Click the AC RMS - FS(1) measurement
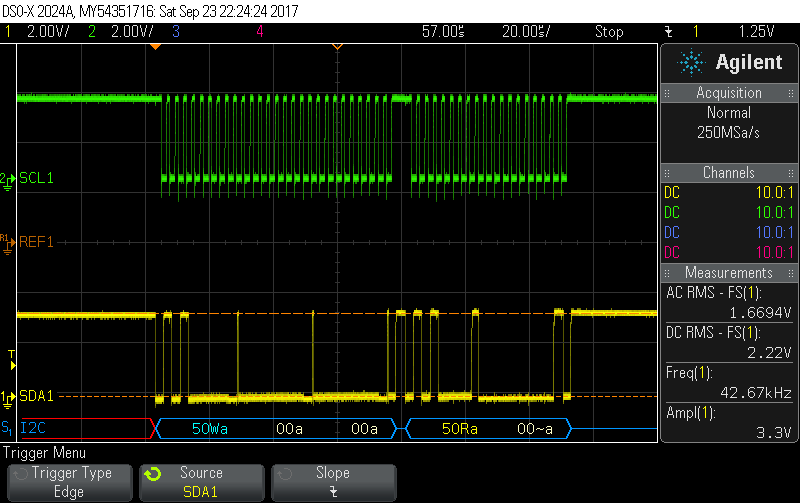Viewport: 800px width, 503px height. point(729,303)
